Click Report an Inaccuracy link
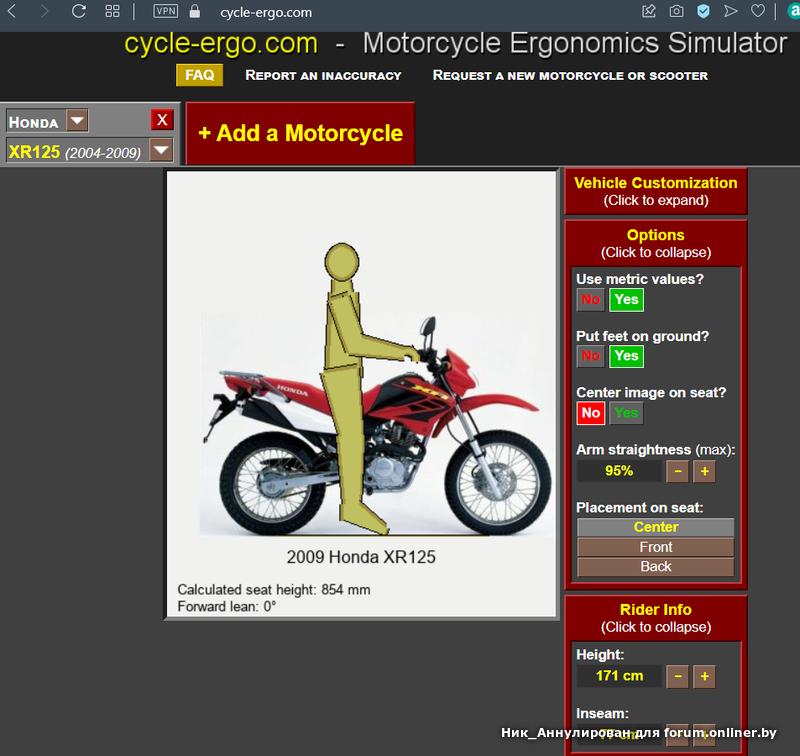This screenshot has height=756, width=800. click(x=323, y=75)
